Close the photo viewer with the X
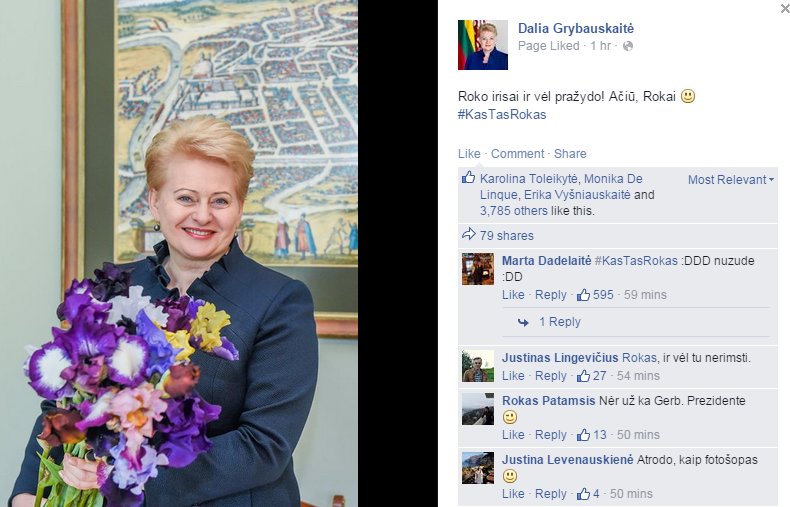Screen dimensions: 790x507 click(785, 8)
